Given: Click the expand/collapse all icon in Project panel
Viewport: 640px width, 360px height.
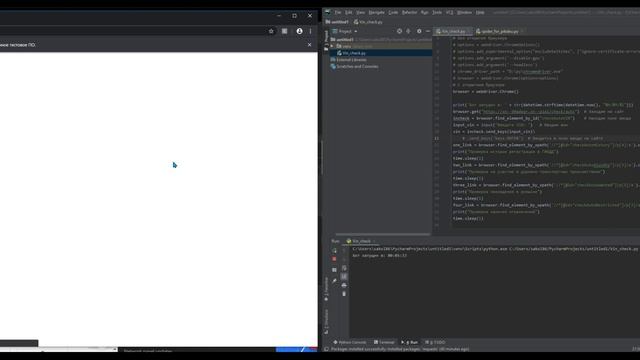Looking at the screenshot, I should [x=408, y=31].
